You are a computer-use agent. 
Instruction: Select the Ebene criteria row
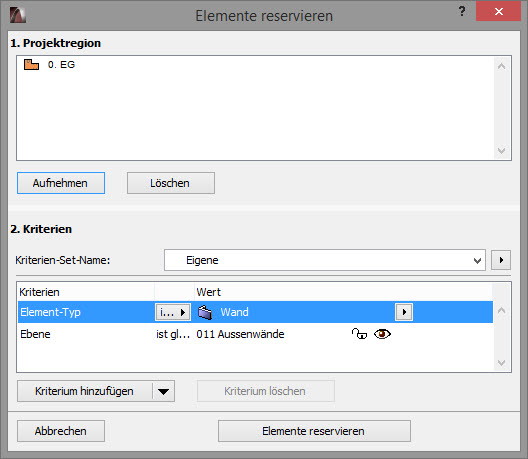255,334
